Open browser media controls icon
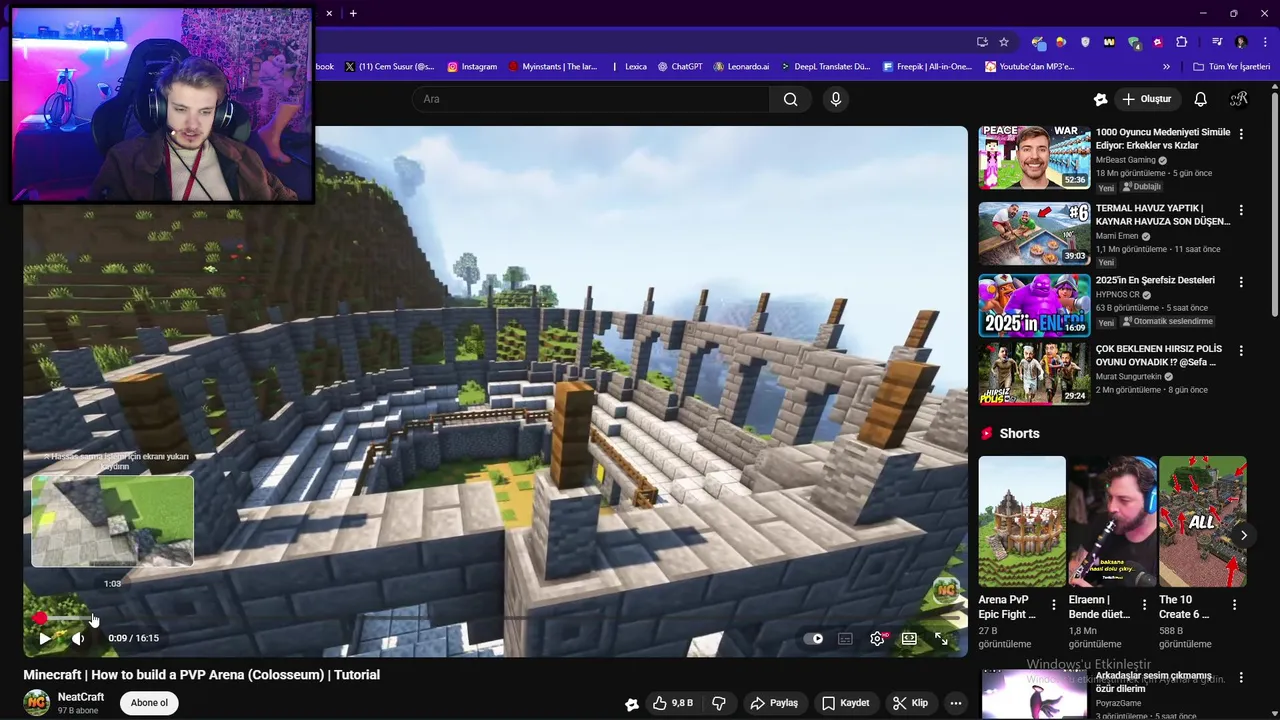 point(1217,42)
